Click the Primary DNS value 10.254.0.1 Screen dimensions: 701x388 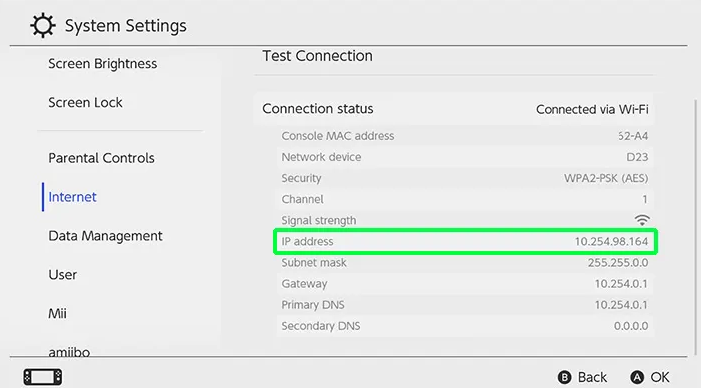tap(621, 305)
